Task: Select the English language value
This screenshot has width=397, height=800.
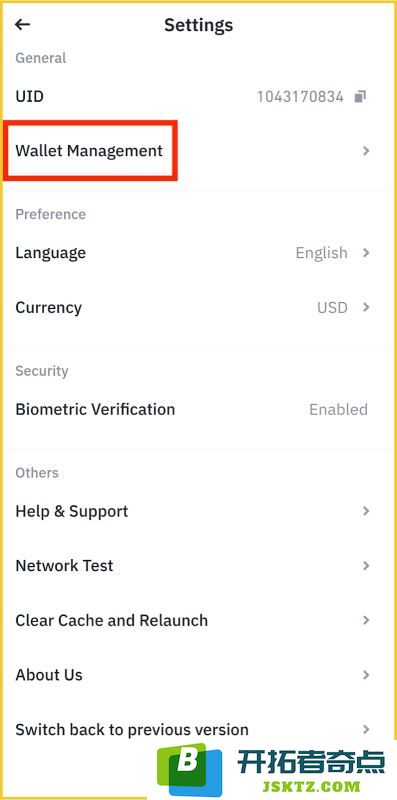Action: tap(321, 253)
